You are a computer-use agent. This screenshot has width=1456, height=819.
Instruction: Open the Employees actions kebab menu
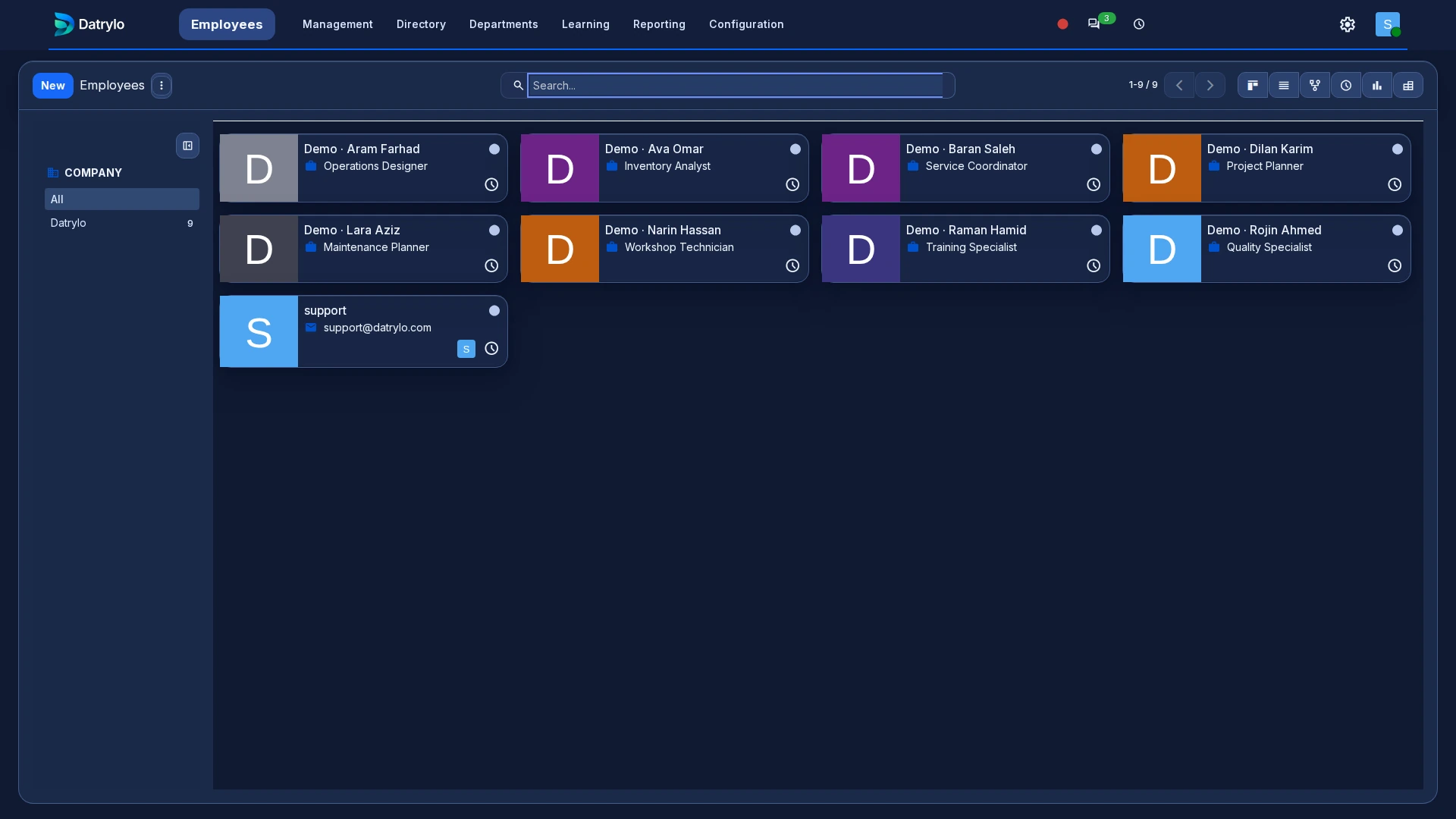pyautogui.click(x=162, y=86)
